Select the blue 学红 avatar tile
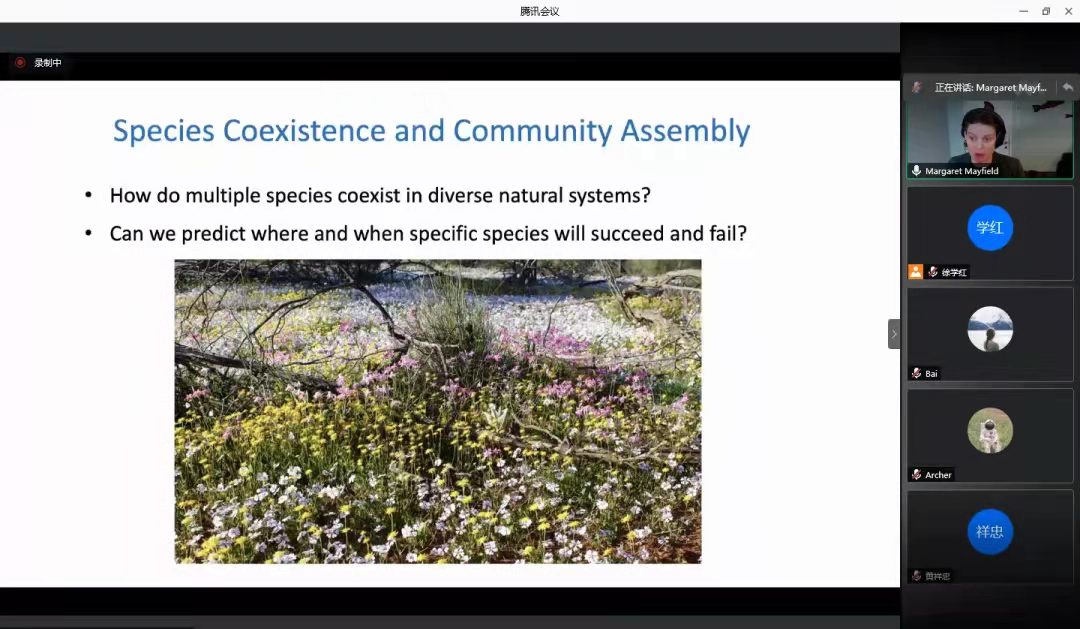The width and height of the screenshot is (1080, 629). (x=989, y=228)
